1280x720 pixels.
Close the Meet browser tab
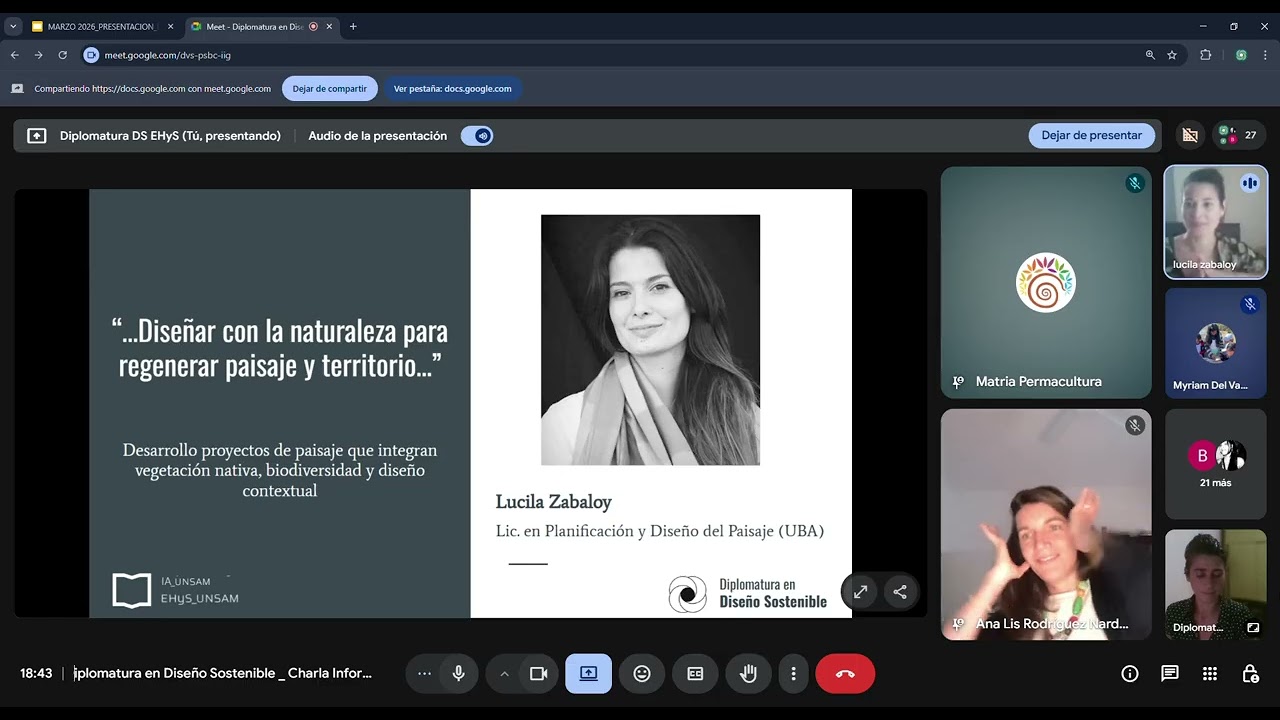coord(329,27)
